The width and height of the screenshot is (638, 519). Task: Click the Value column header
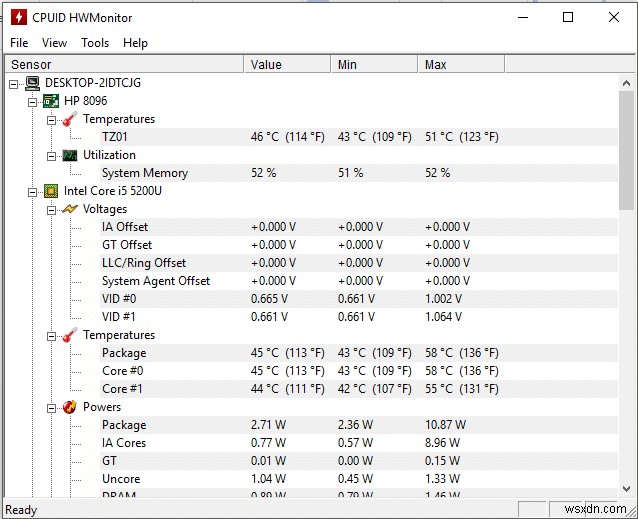click(x=286, y=64)
